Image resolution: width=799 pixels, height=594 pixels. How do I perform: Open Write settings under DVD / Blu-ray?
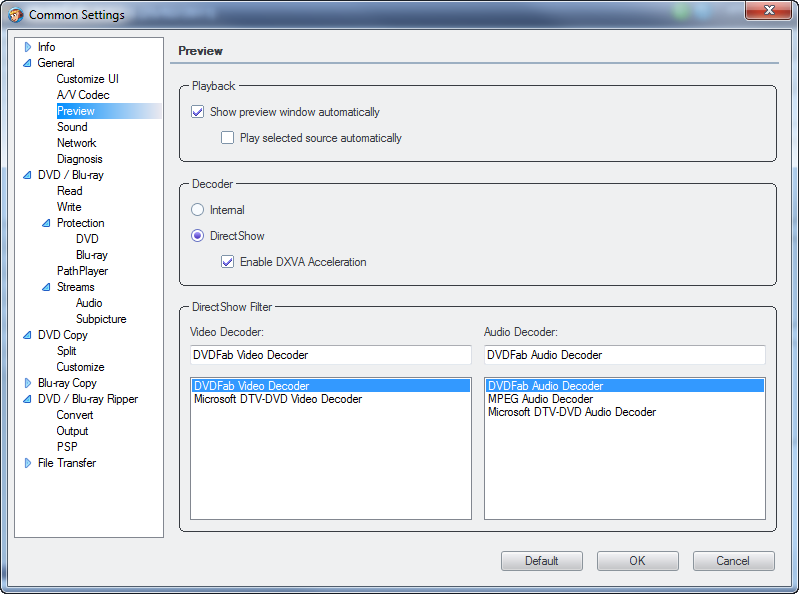pyautogui.click(x=69, y=207)
